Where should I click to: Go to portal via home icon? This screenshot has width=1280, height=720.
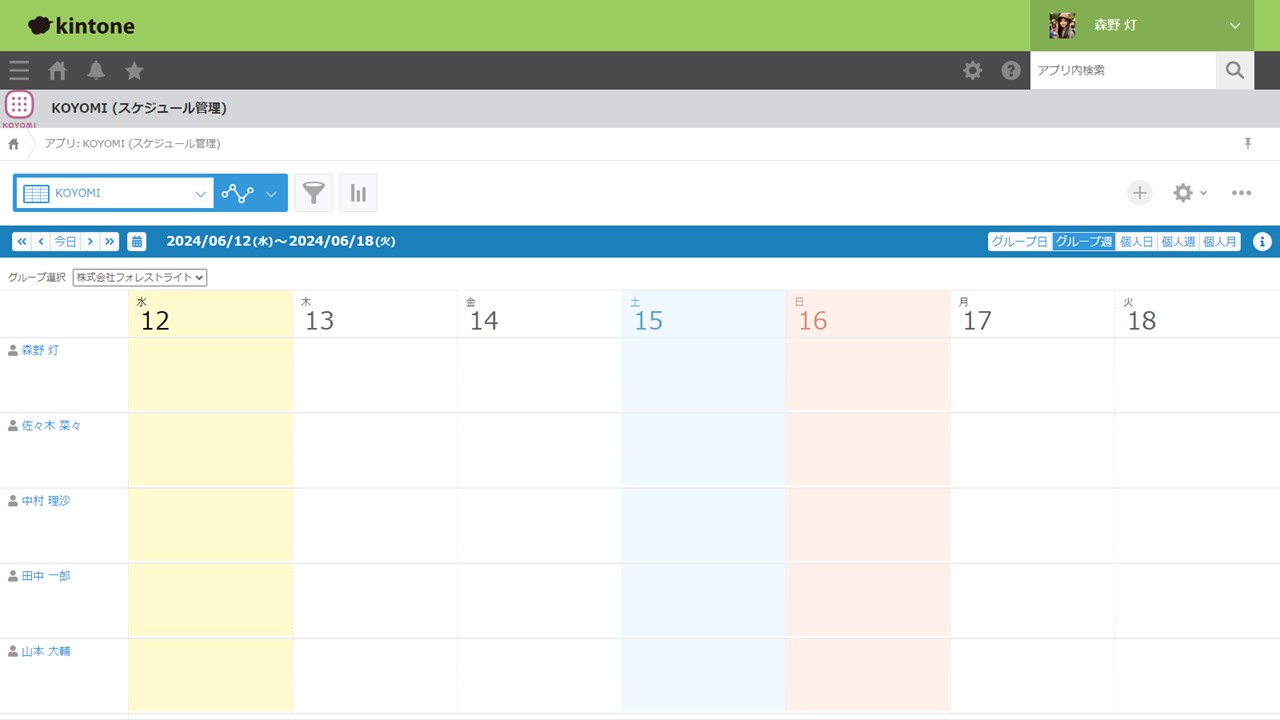(x=58, y=70)
